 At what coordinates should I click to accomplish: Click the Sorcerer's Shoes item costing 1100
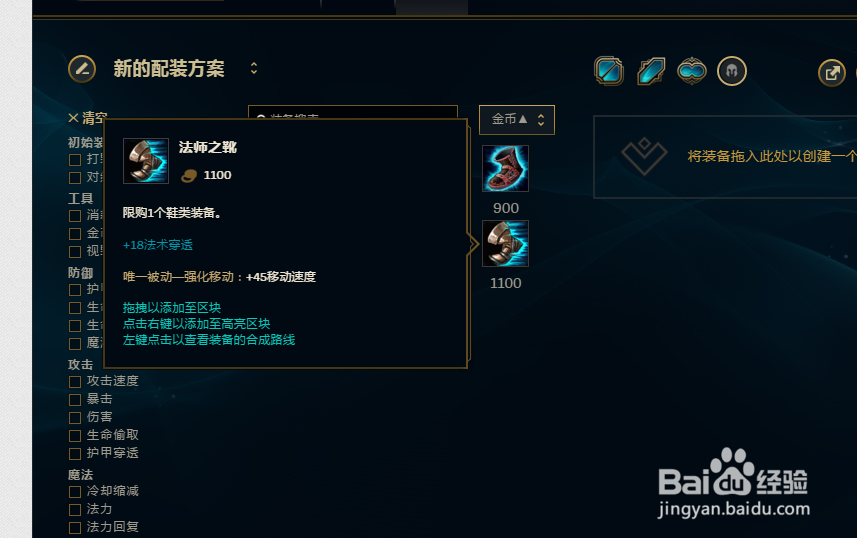pos(506,243)
